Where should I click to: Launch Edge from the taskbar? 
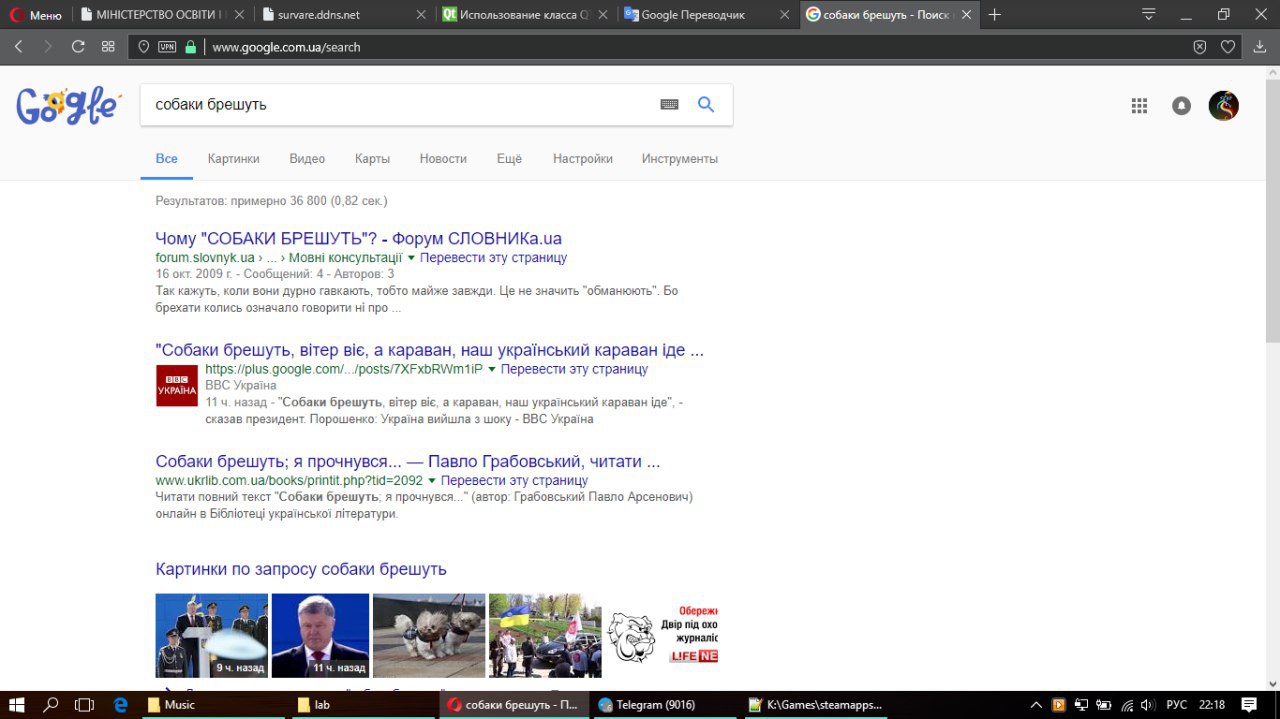(x=121, y=704)
